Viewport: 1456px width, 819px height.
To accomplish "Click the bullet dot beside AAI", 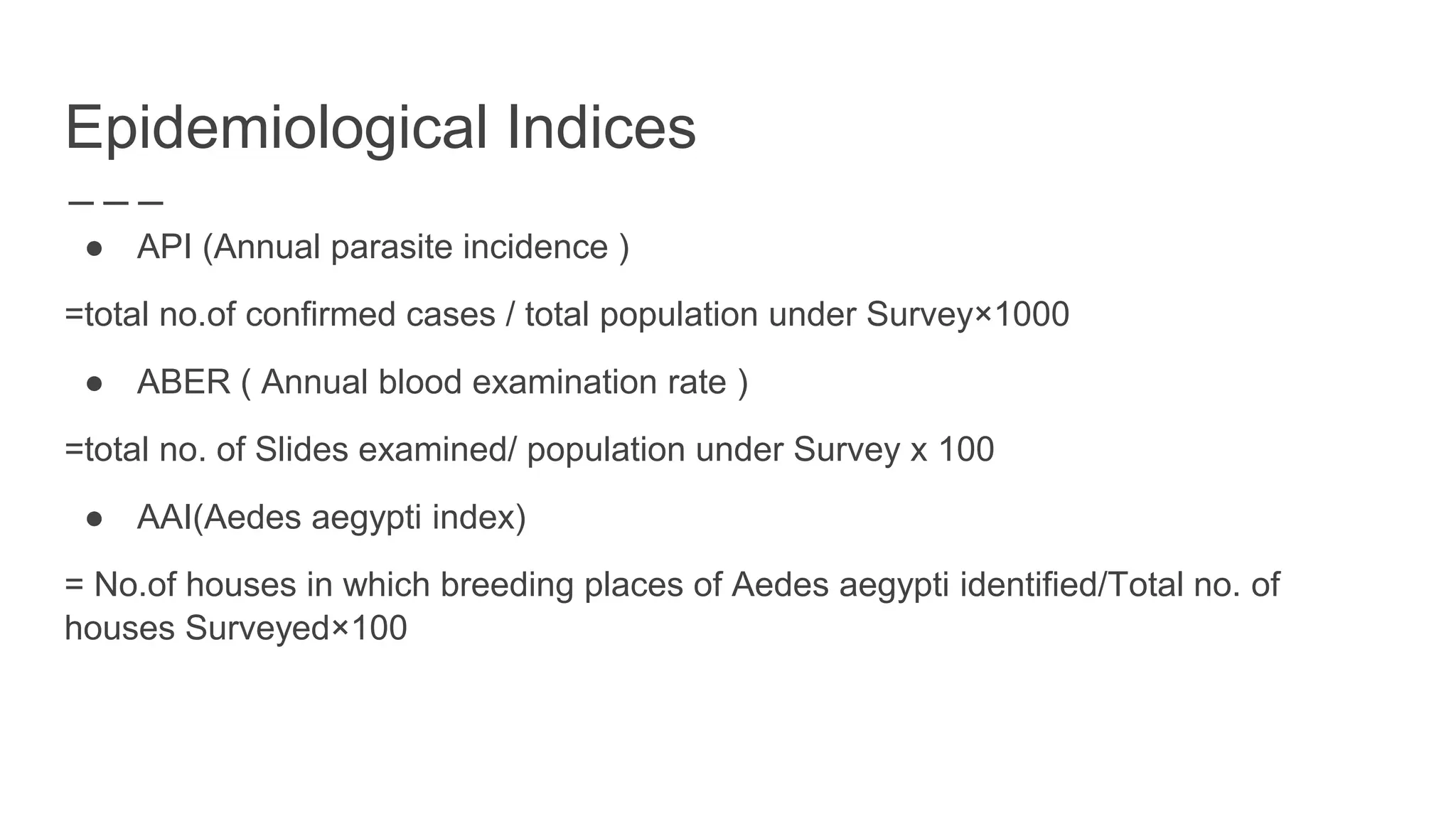I will point(95,518).
